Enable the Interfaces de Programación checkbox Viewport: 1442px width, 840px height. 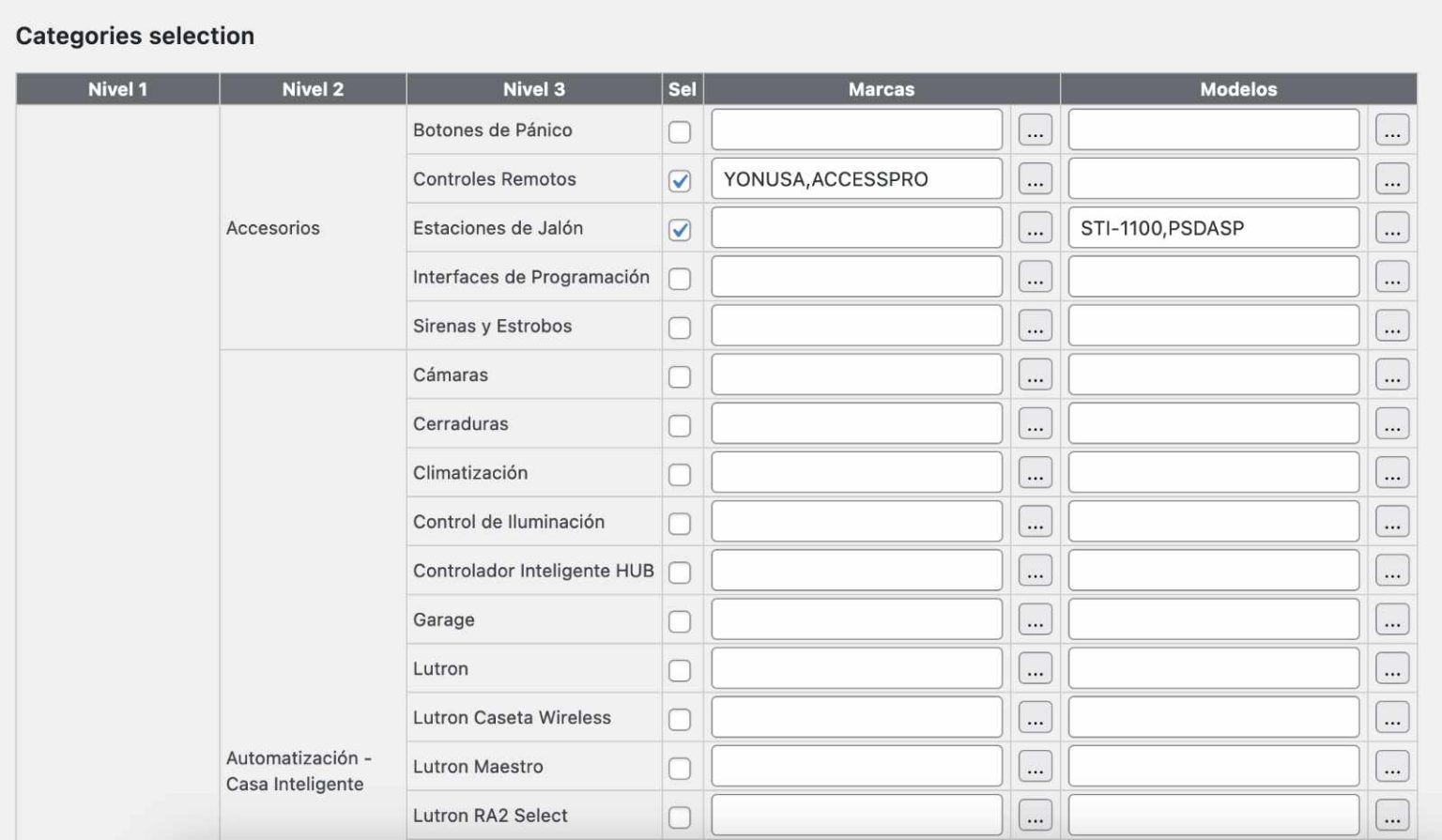coord(680,279)
